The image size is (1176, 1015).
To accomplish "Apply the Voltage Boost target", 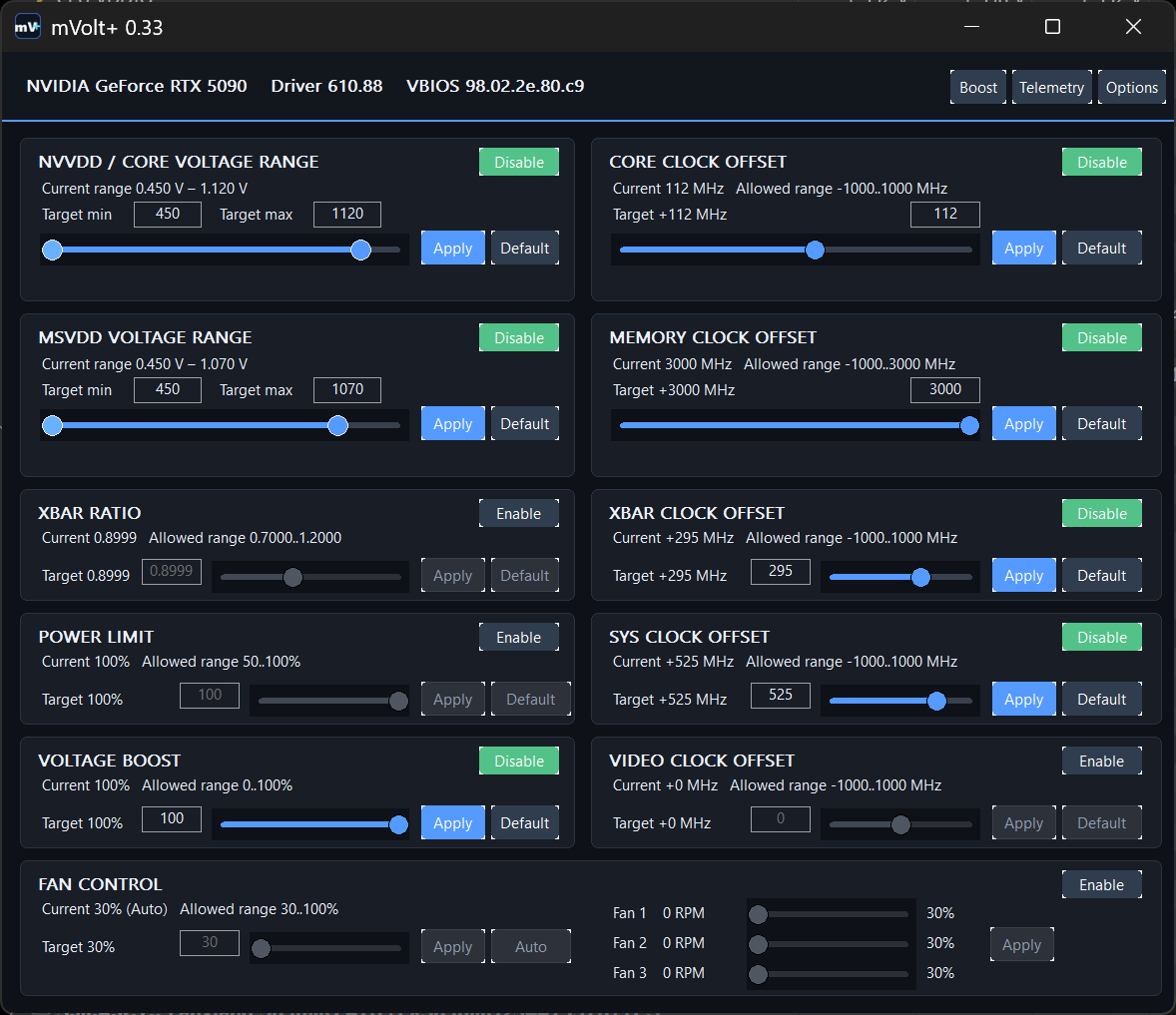I will pos(453,822).
